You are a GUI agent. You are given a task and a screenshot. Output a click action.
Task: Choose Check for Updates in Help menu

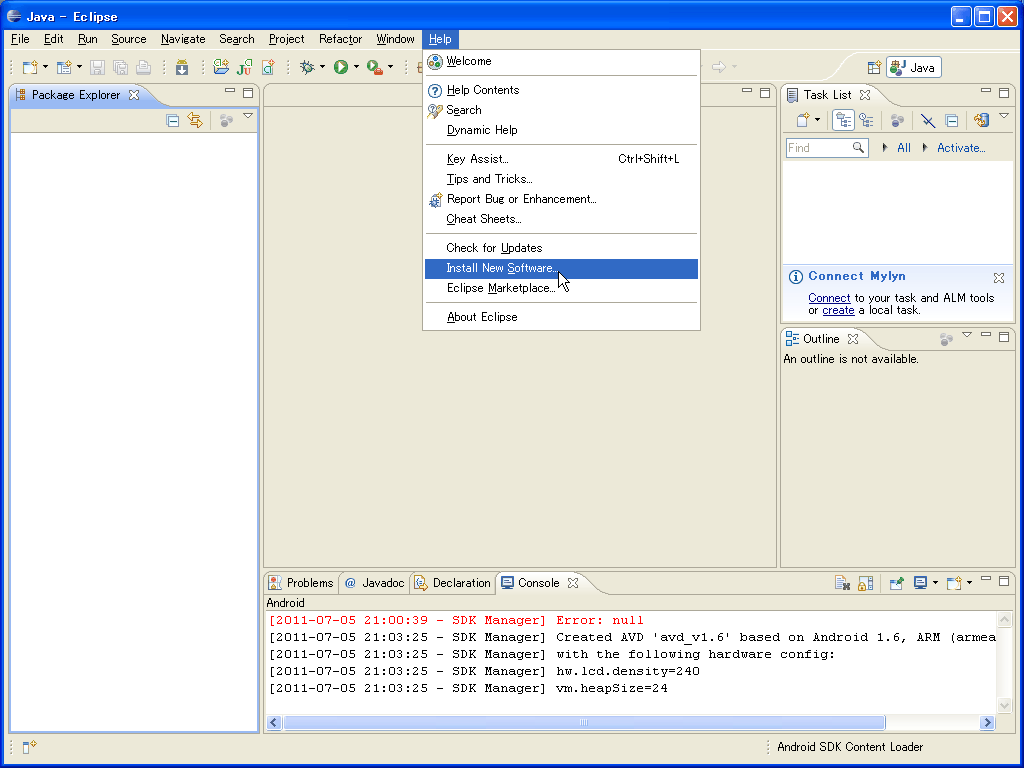561,248
